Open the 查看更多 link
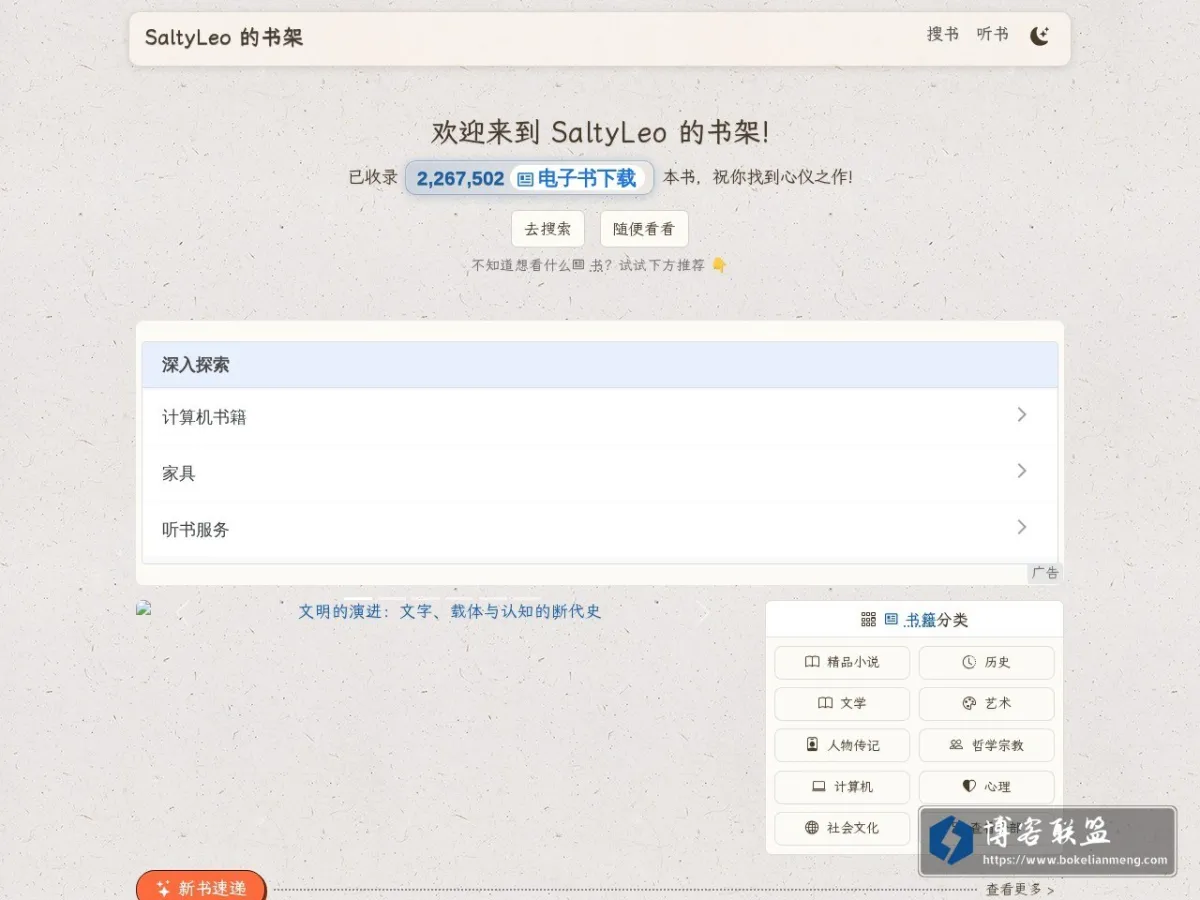 [x=1019, y=889]
